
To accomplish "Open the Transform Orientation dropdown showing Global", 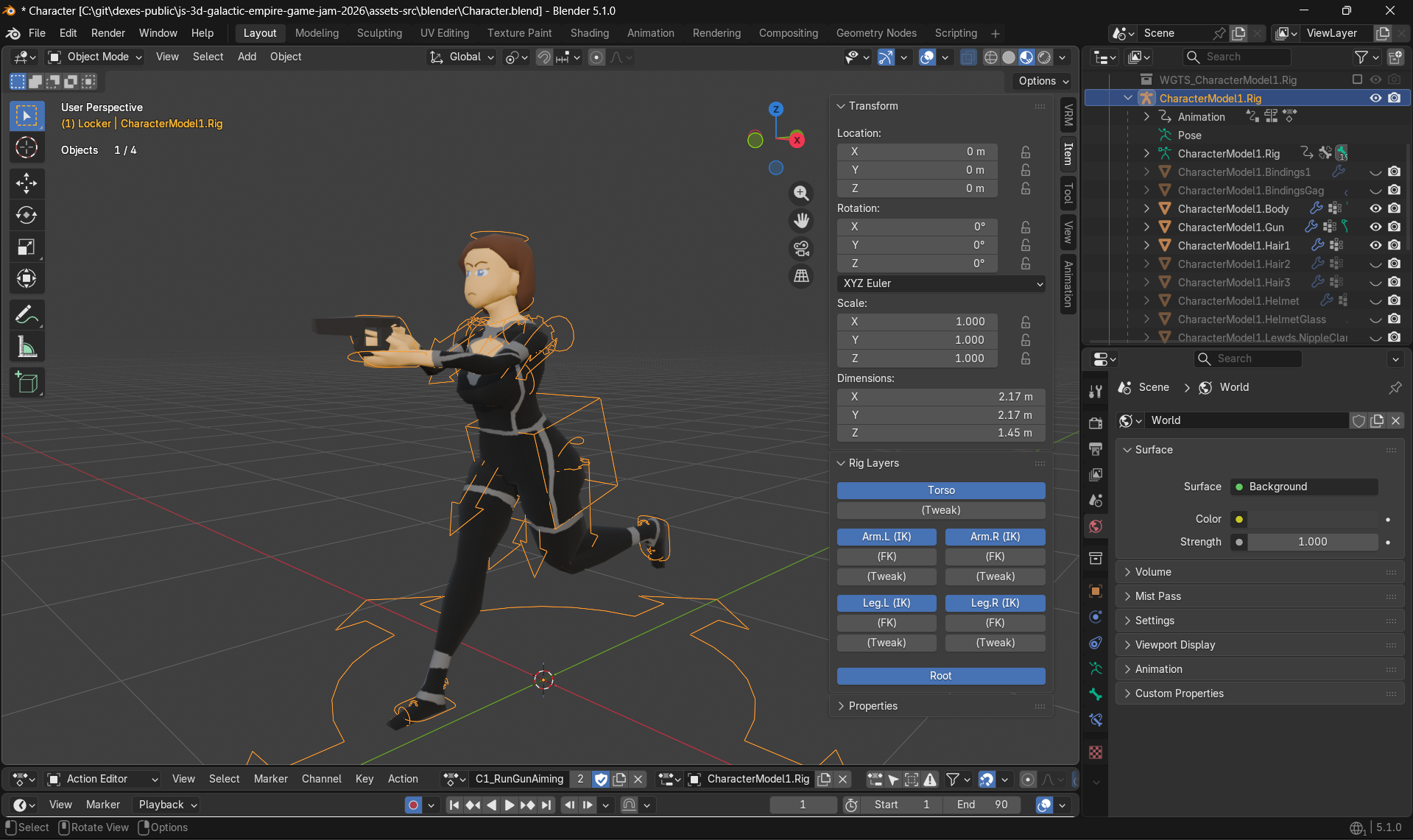I will 462,57.
